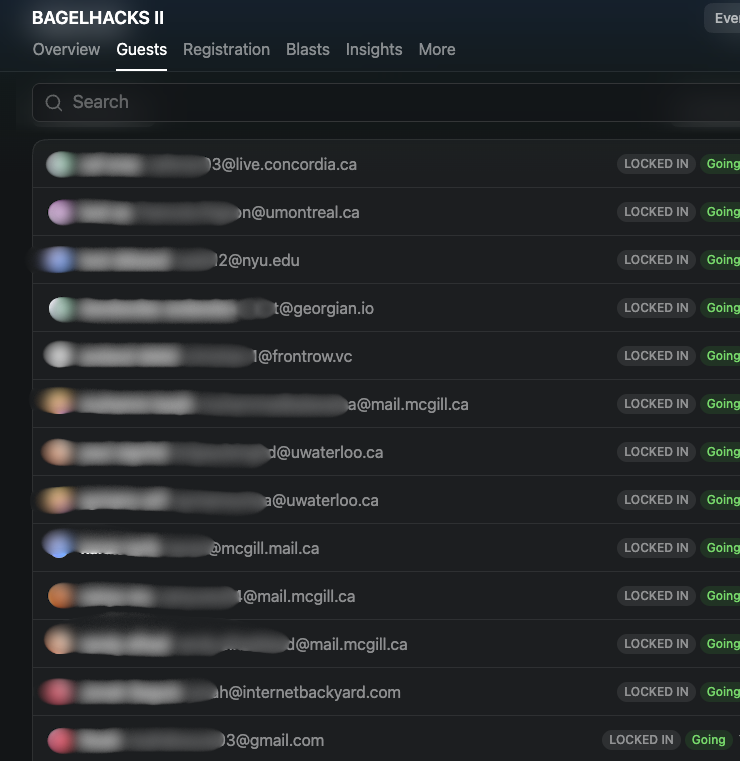Click avatar of georgian.io guest
The image size is (740, 761).
(x=62, y=309)
